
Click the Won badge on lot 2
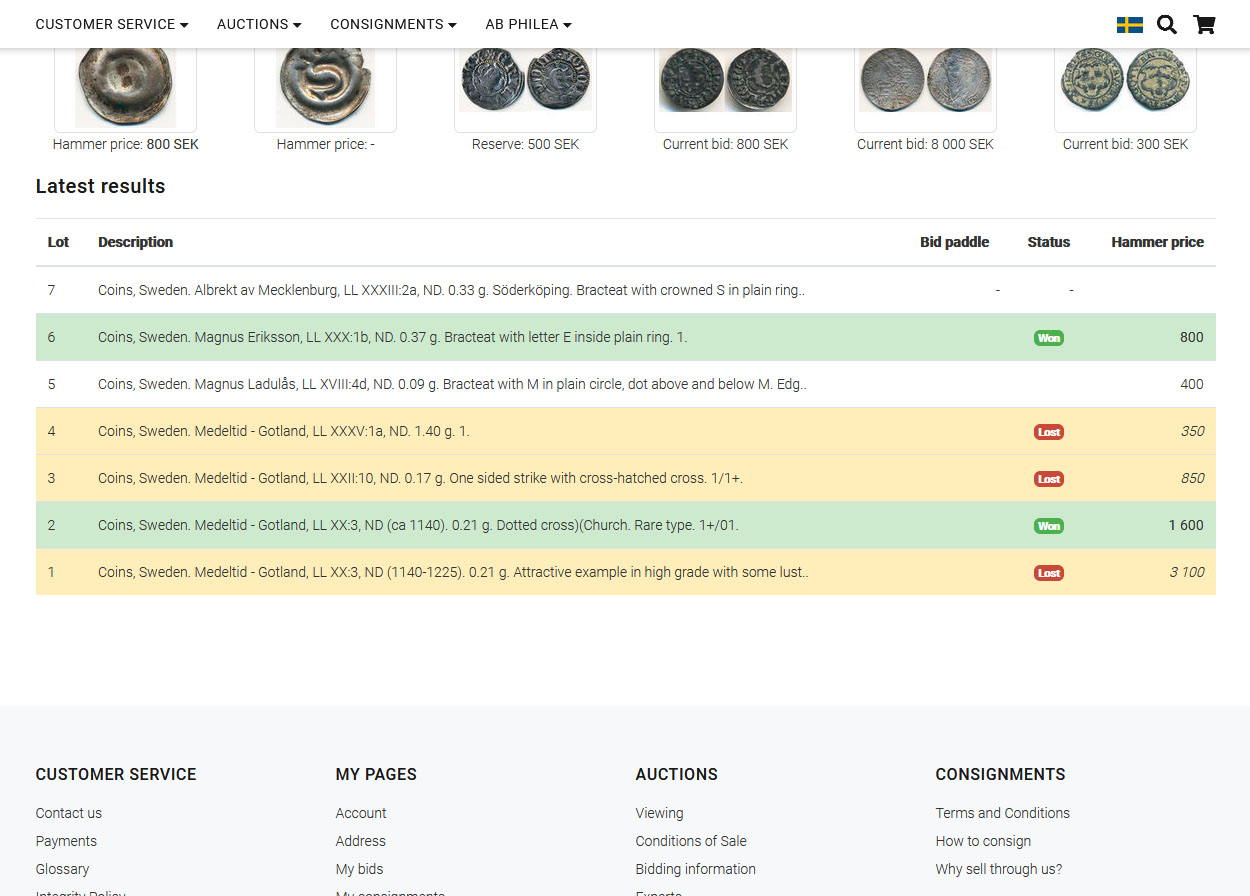pyautogui.click(x=1048, y=526)
